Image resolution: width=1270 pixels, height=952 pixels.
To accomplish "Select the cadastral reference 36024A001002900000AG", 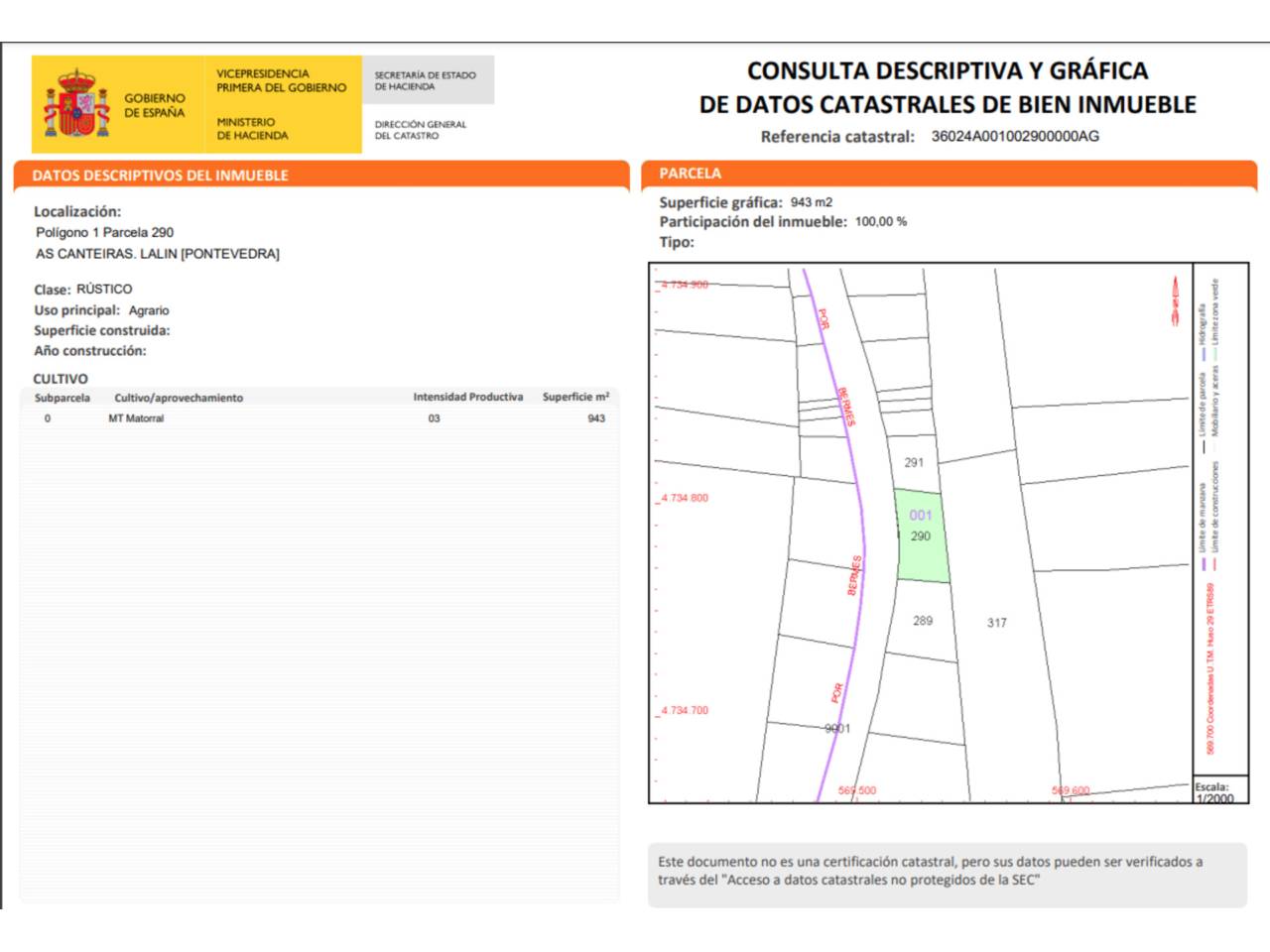I will point(1015,137).
